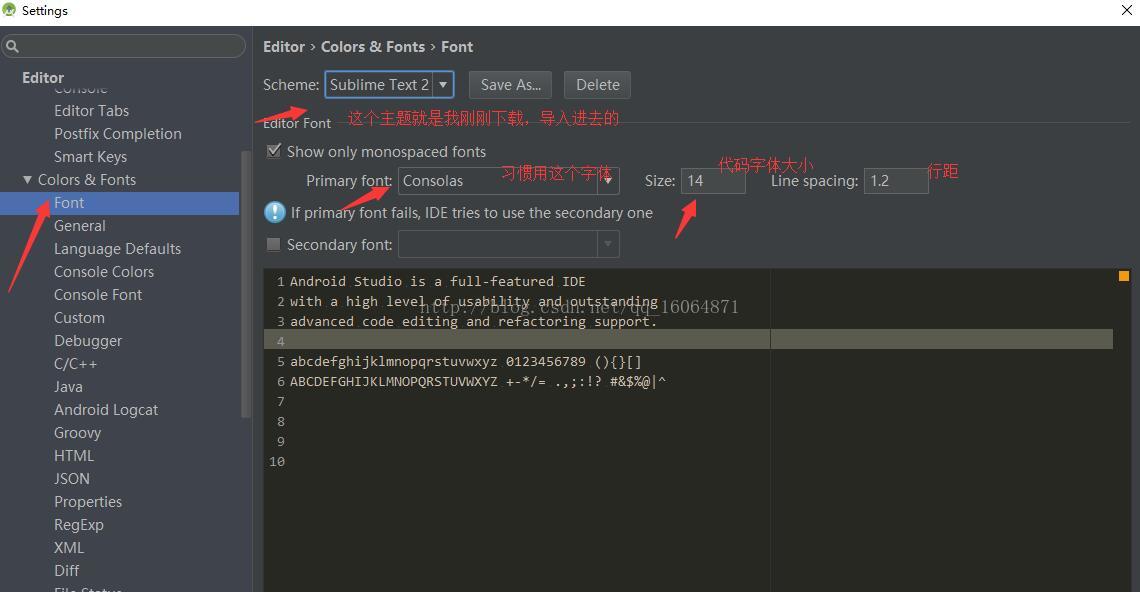
Task: Focus the settings search box
Action: pos(124,47)
